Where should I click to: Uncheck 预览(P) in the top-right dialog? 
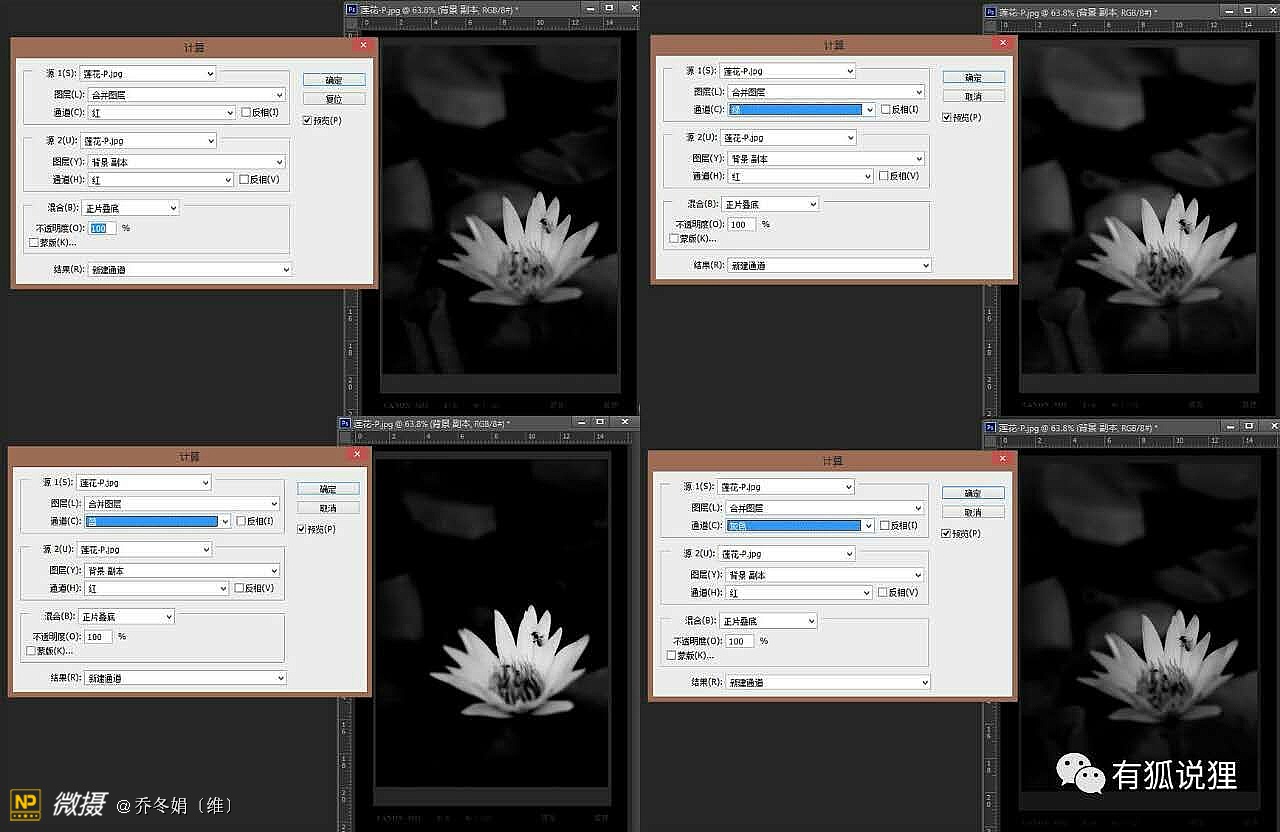[x=947, y=117]
